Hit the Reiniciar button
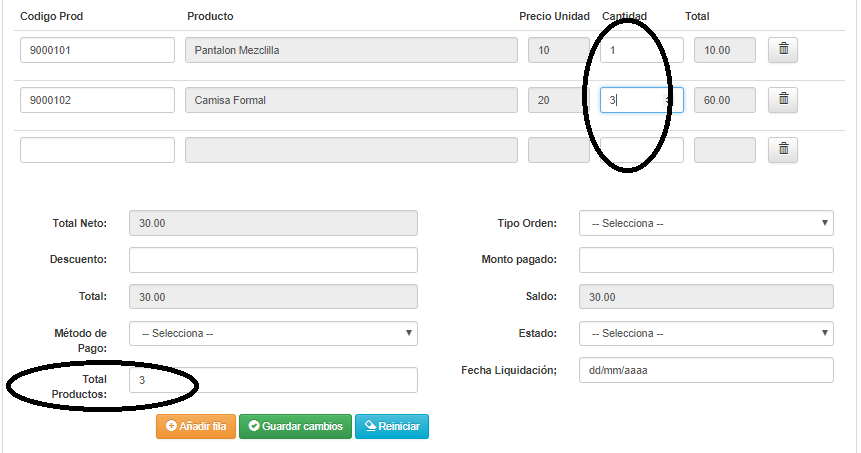This screenshot has width=861, height=453. 391,426
